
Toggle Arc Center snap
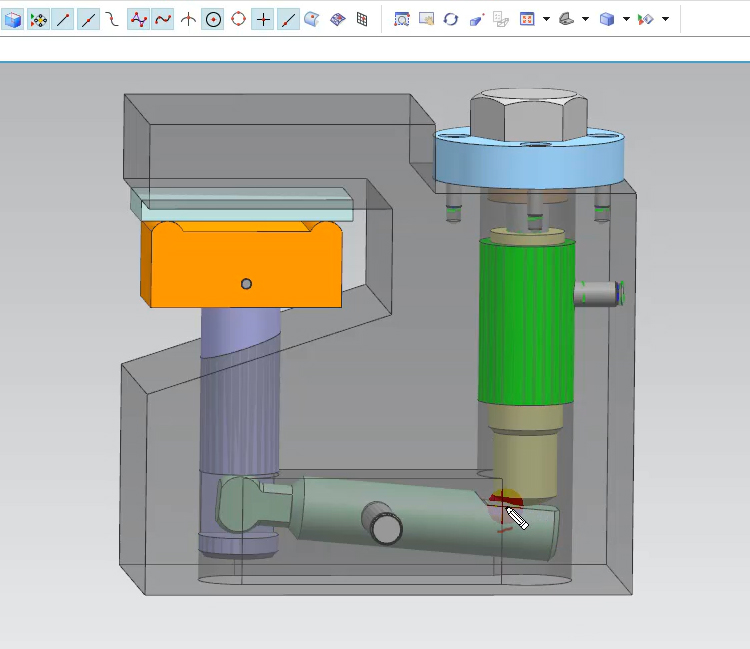(x=213, y=19)
